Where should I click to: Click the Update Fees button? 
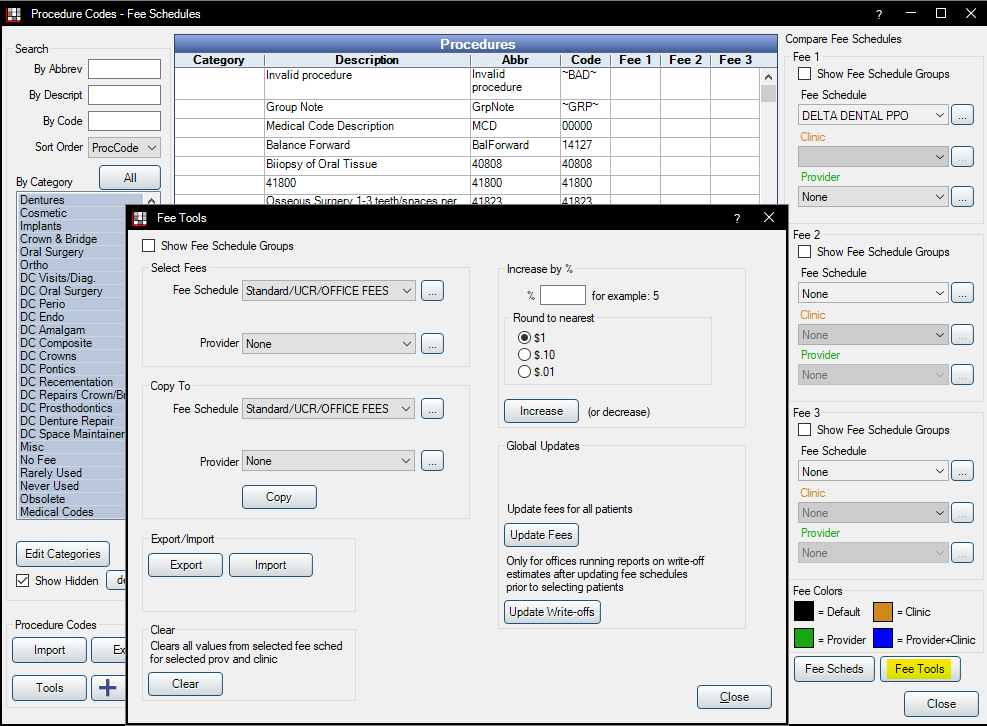pyautogui.click(x=541, y=535)
